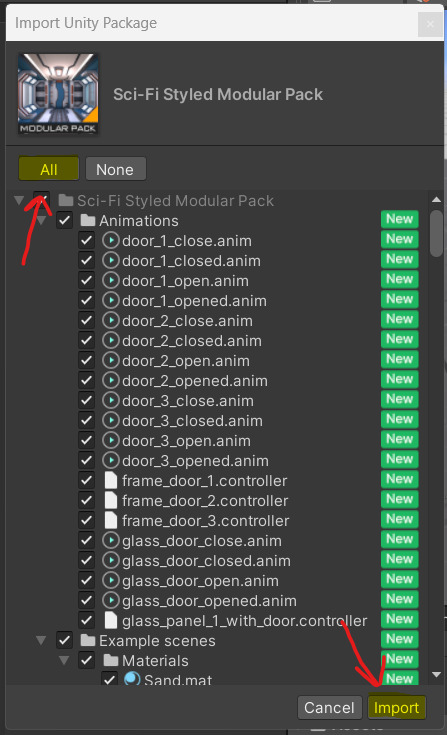Click the Sand.mat material sphere icon
The width and height of the screenshot is (447, 735).
pos(132,678)
